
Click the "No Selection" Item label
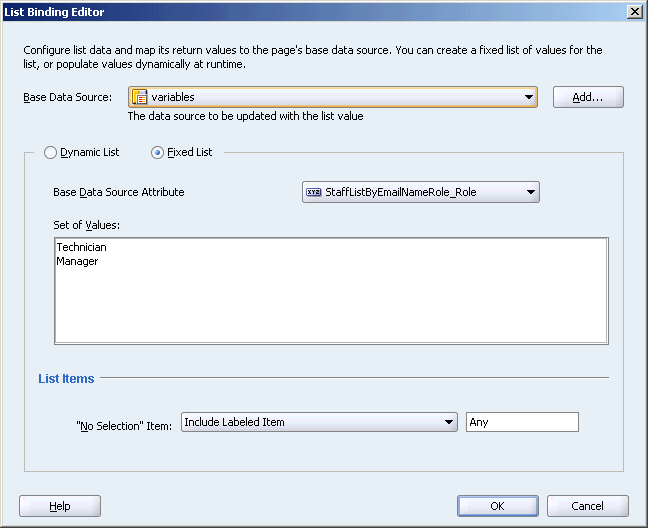[124, 426]
